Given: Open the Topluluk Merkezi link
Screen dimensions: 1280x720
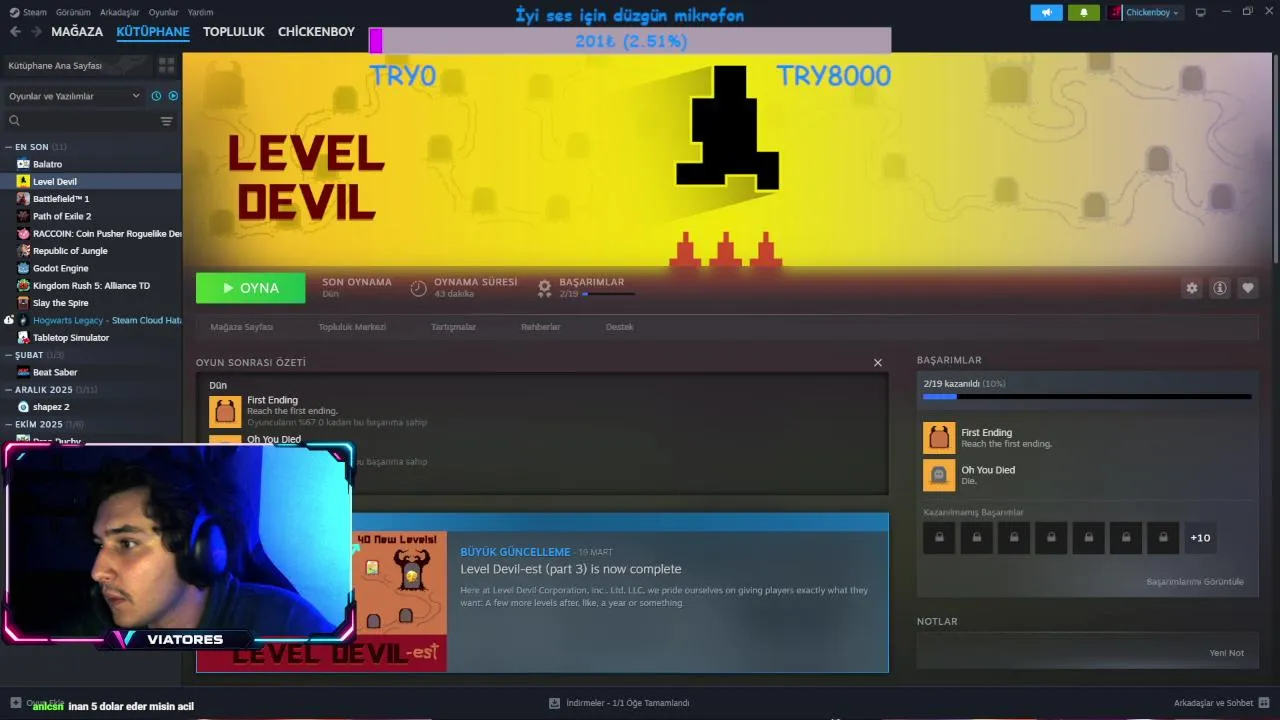Looking at the screenshot, I should pyautogui.click(x=352, y=327).
